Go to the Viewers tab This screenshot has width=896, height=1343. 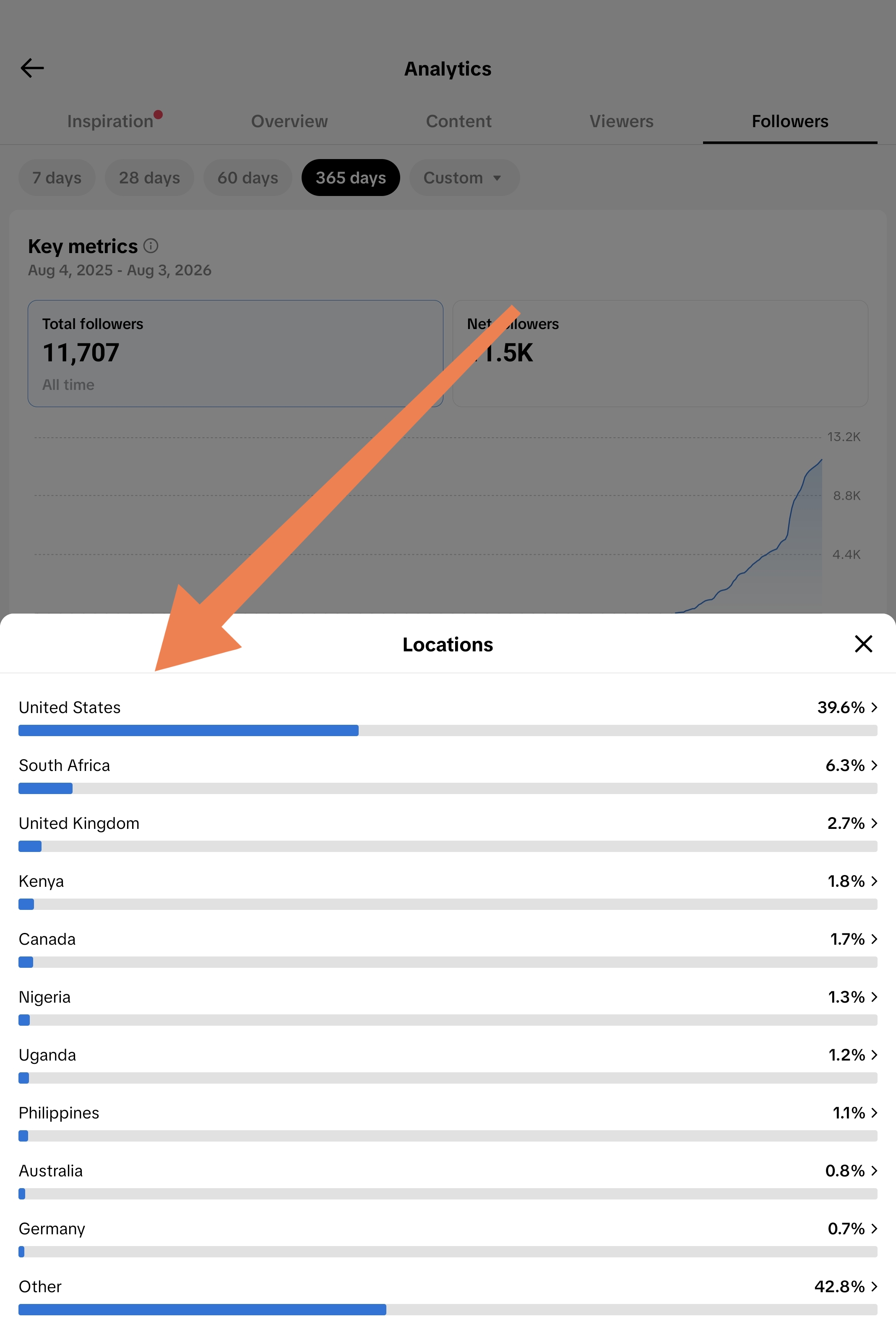click(621, 121)
